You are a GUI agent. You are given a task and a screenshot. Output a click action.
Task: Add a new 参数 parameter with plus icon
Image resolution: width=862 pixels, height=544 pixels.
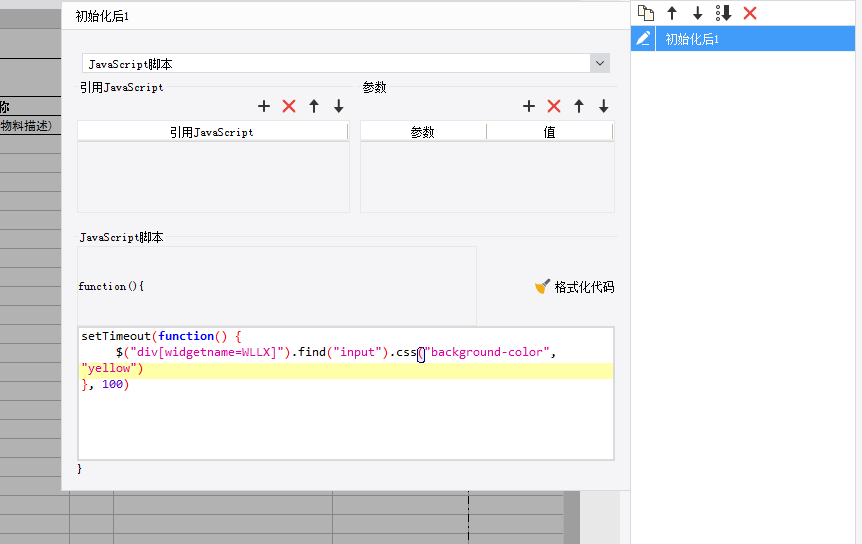529,106
